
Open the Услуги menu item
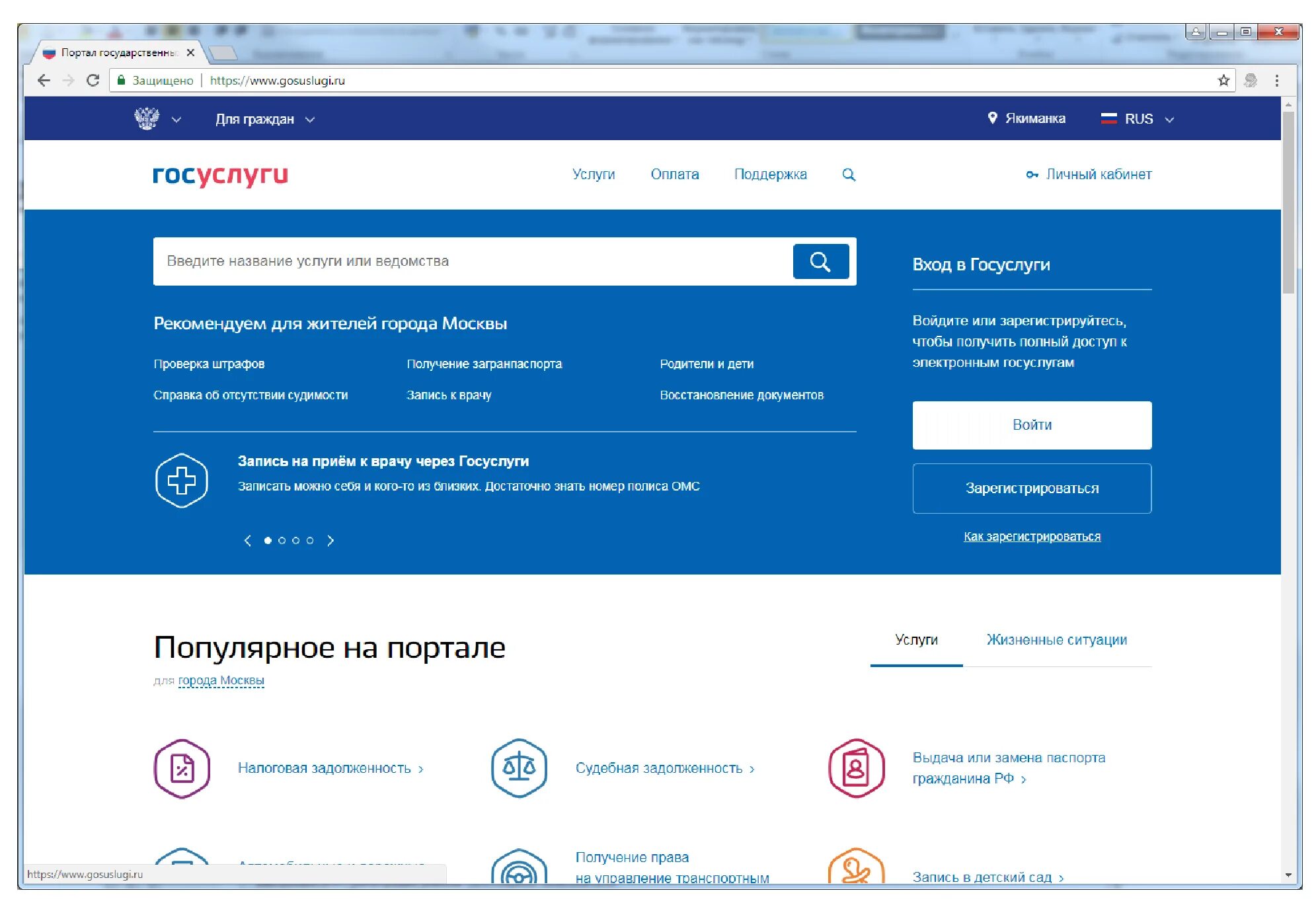pos(594,175)
